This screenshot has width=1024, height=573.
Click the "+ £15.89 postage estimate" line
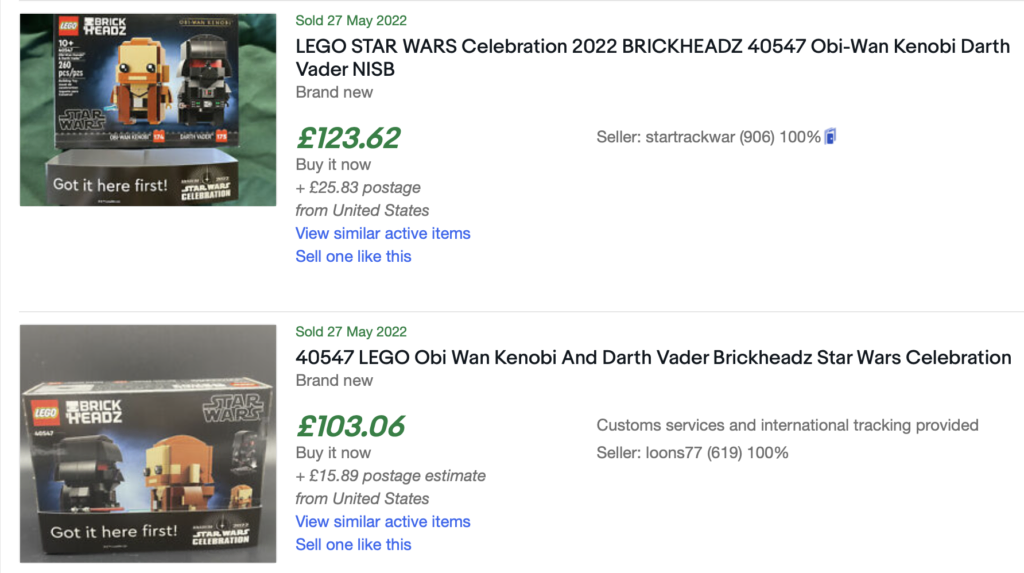390,475
